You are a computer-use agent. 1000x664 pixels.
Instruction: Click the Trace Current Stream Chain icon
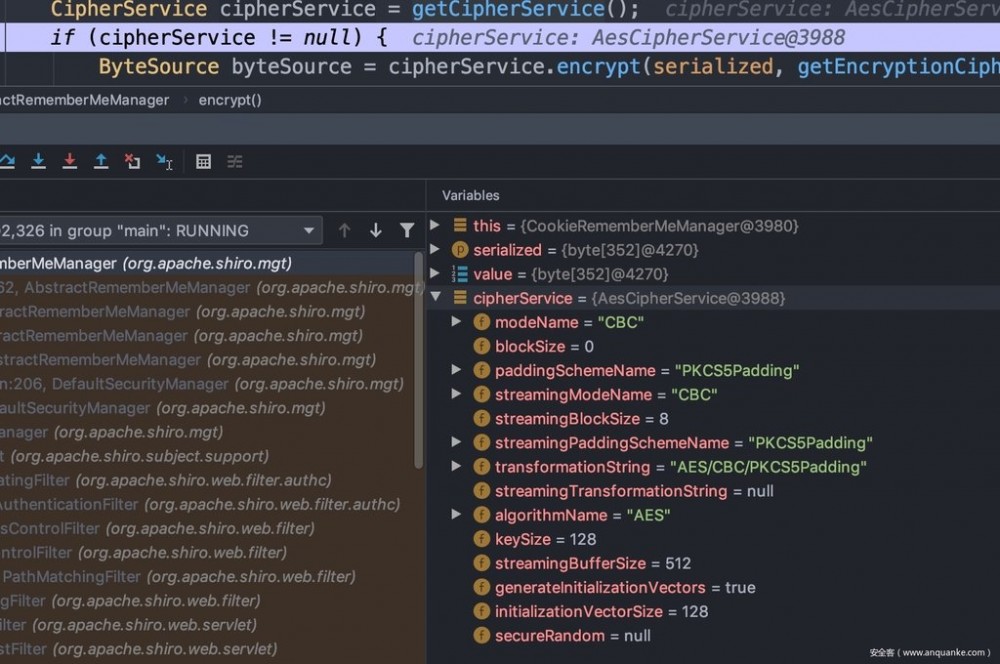pos(235,161)
